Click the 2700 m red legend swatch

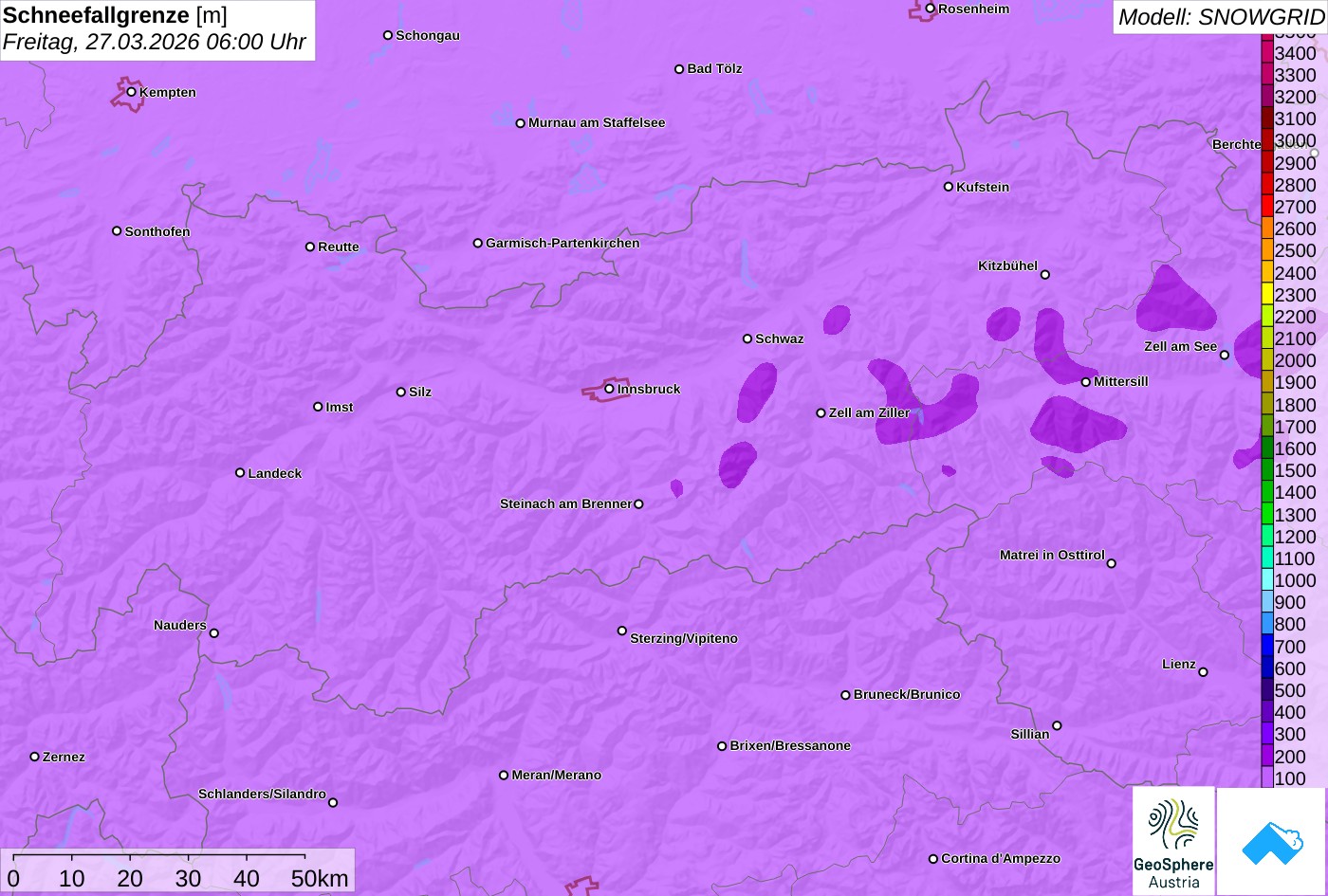pos(1267,207)
